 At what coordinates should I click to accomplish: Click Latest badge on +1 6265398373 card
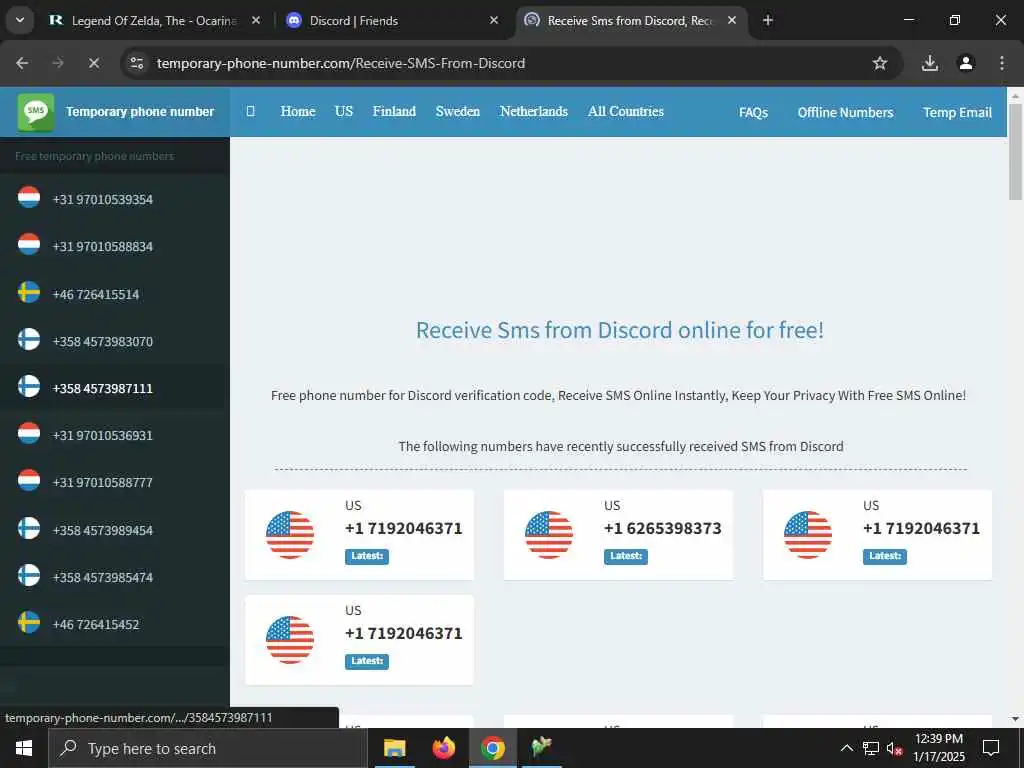click(x=626, y=556)
